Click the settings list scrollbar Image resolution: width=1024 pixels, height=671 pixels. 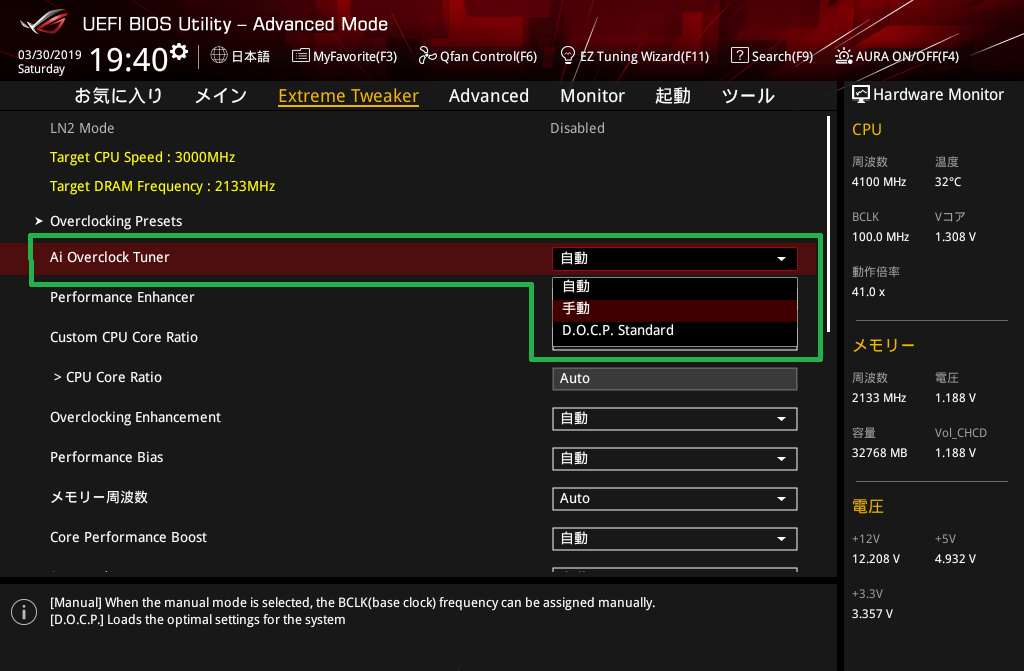828,223
